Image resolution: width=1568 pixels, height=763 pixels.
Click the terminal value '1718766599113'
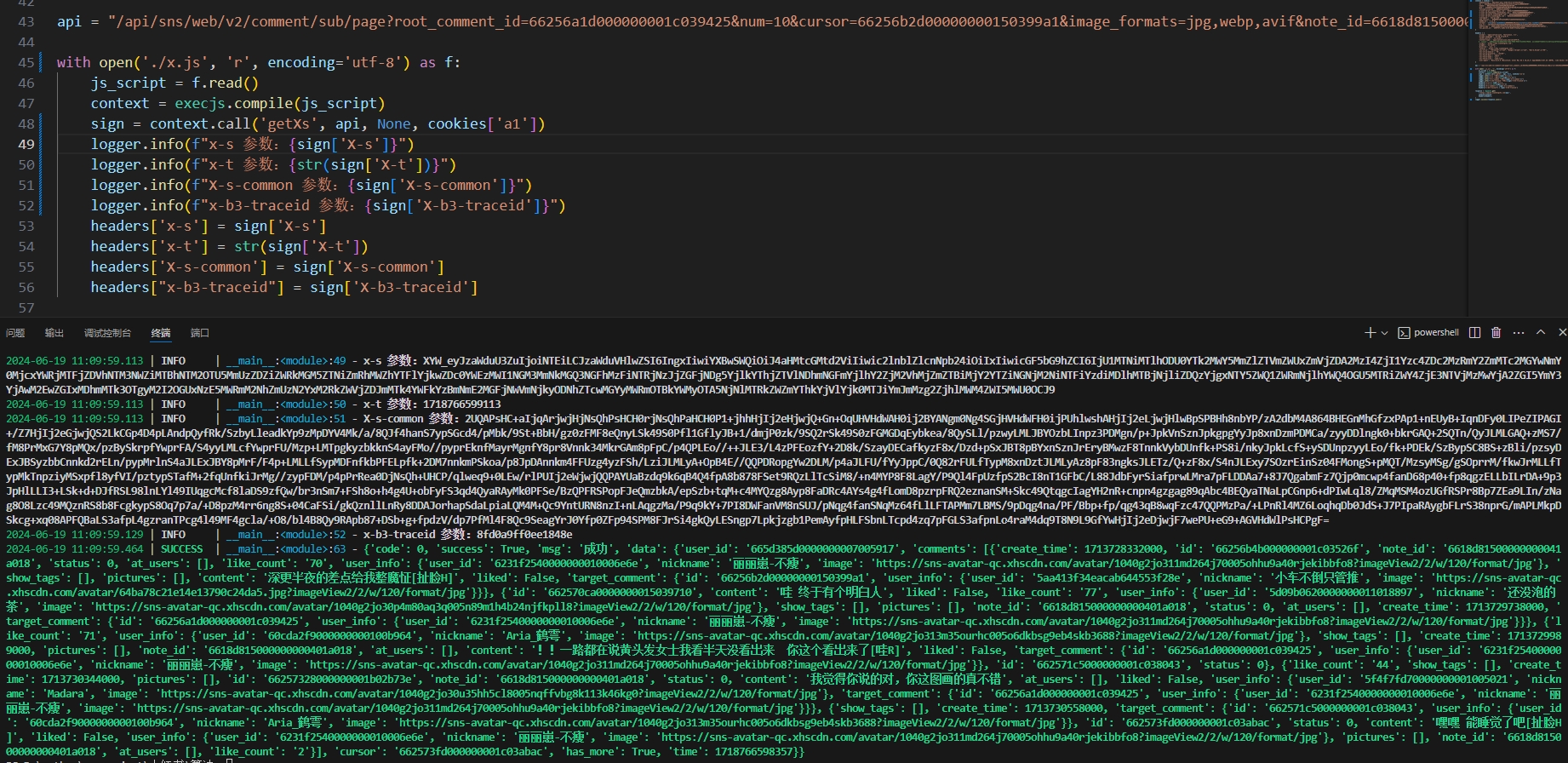click(x=462, y=404)
